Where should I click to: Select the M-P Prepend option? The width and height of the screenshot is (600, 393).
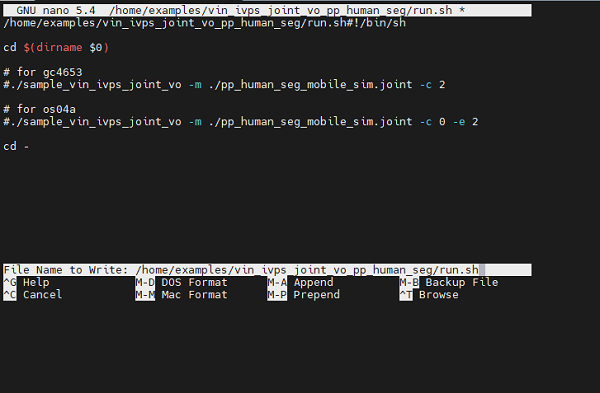point(277,295)
